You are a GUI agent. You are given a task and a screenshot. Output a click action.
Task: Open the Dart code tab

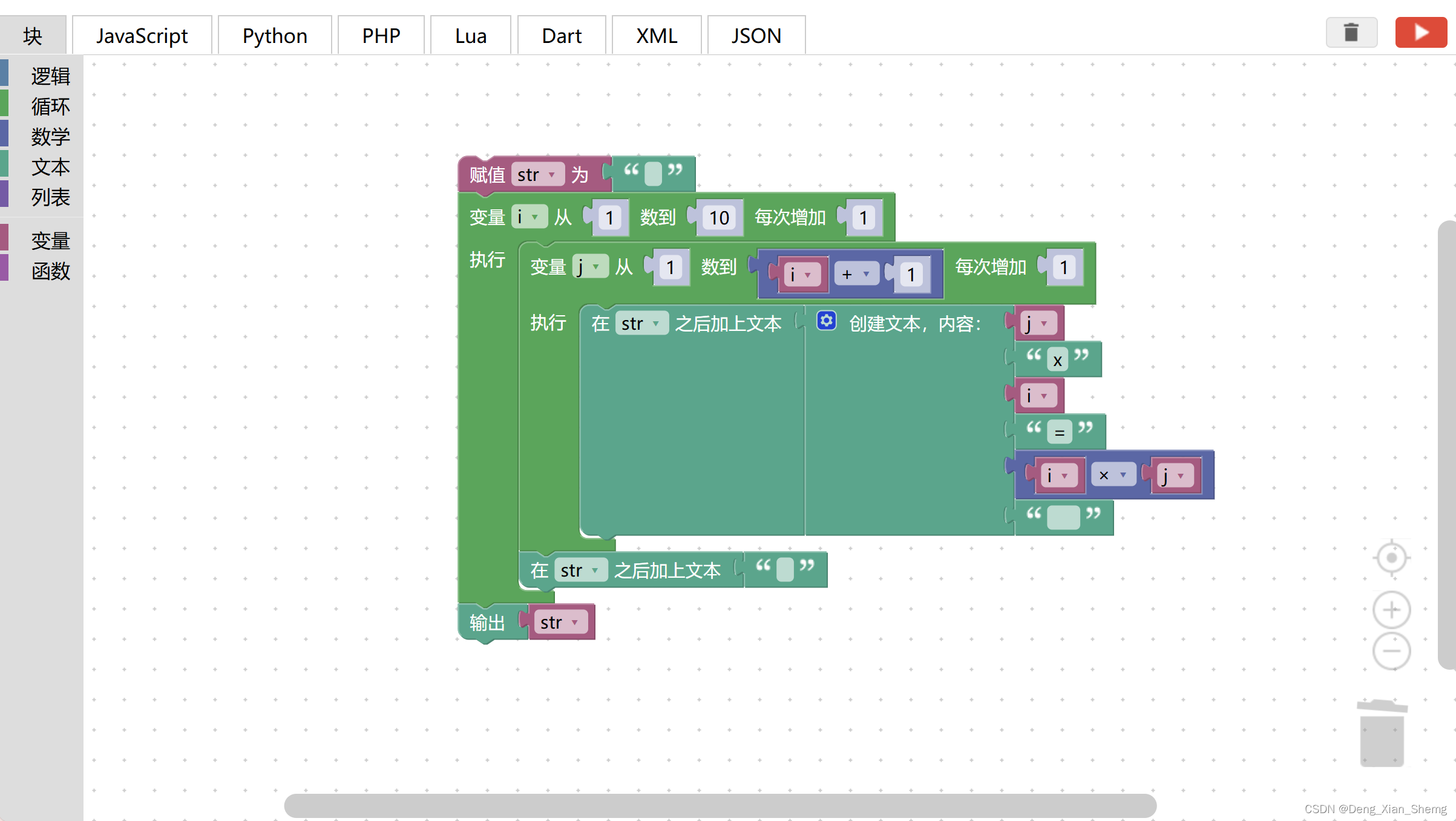[562, 36]
